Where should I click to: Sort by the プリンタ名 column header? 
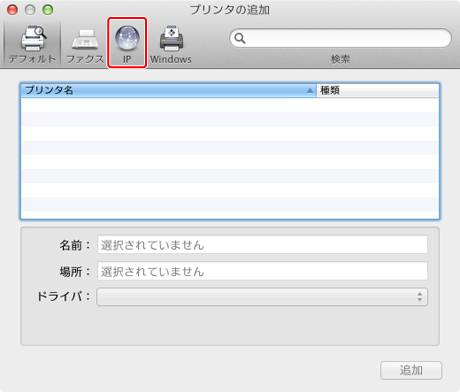point(168,90)
